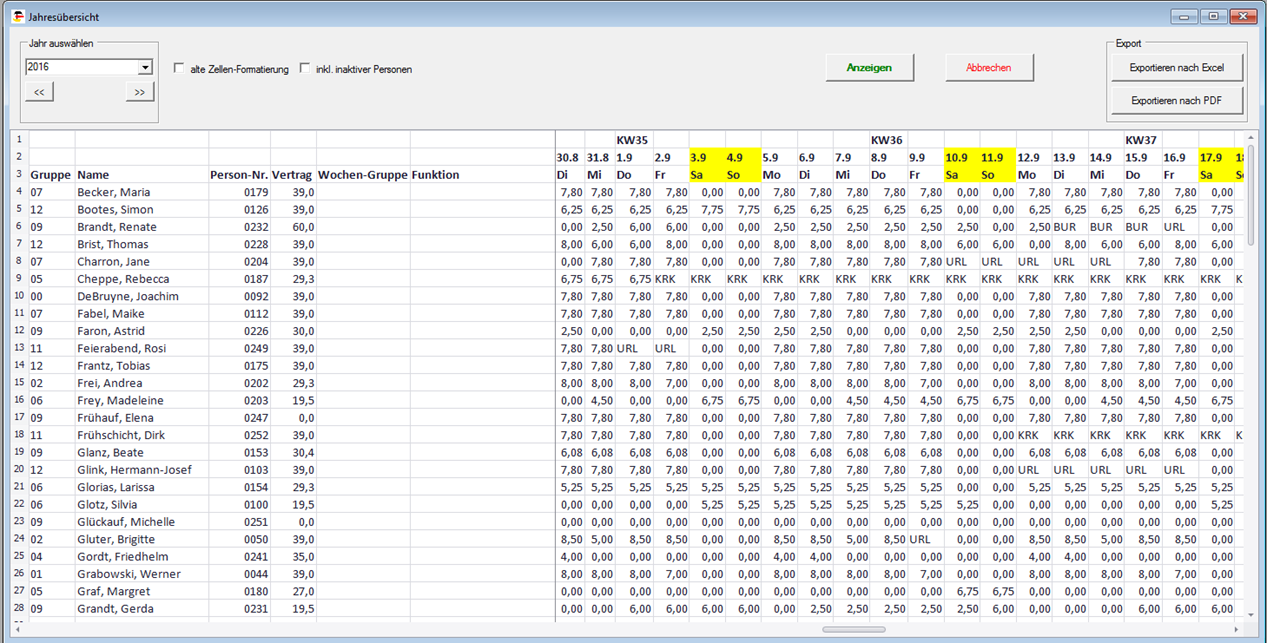Click the KW36 week header
The width and height of the screenshot is (1267, 643).
888,140
